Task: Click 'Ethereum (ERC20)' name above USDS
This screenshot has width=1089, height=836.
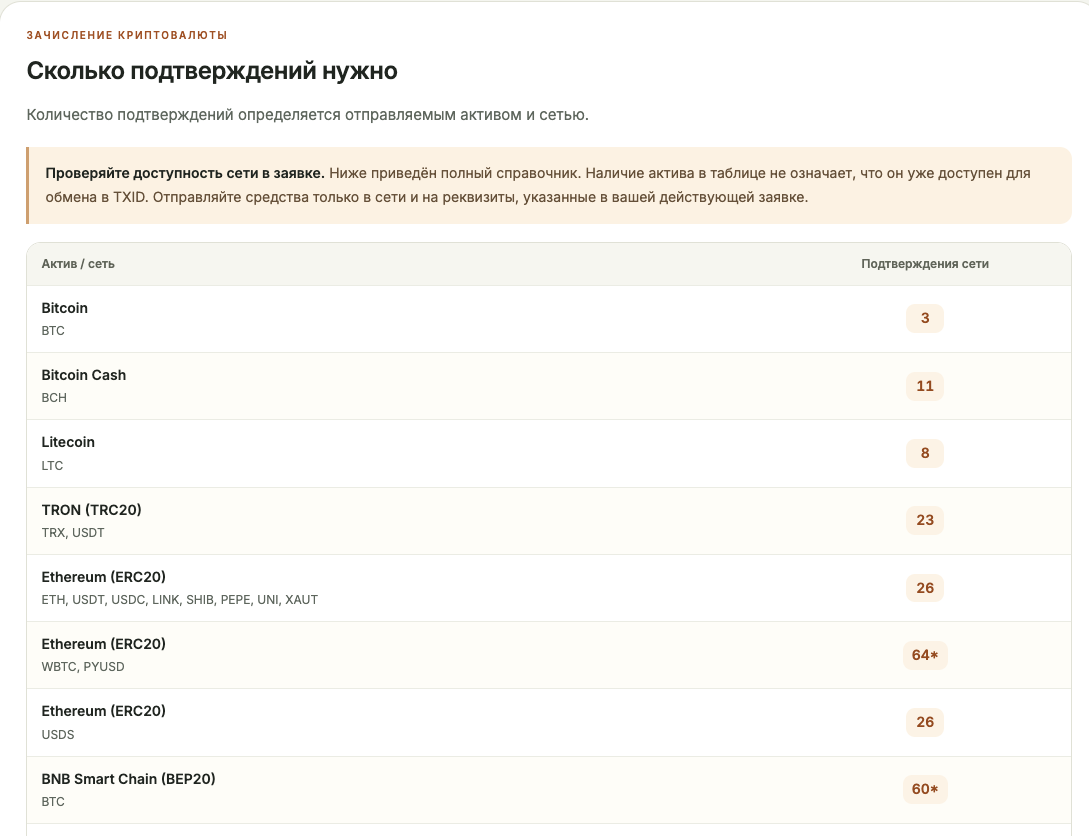Action: [103, 711]
